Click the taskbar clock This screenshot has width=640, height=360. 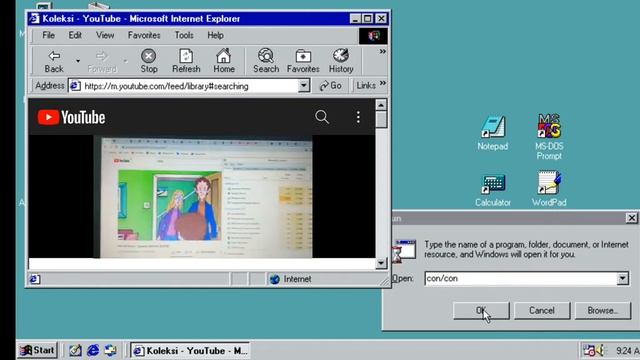click(x=627, y=351)
